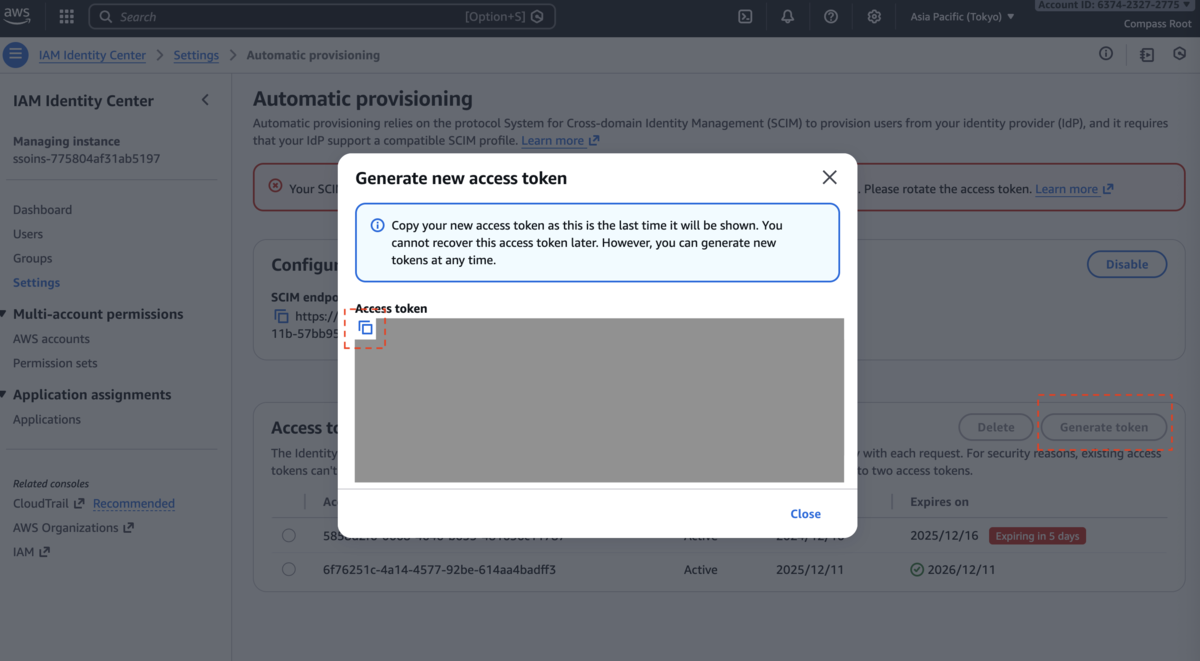
Task: Click Active status of token 6f76251c
Action: (x=700, y=570)
